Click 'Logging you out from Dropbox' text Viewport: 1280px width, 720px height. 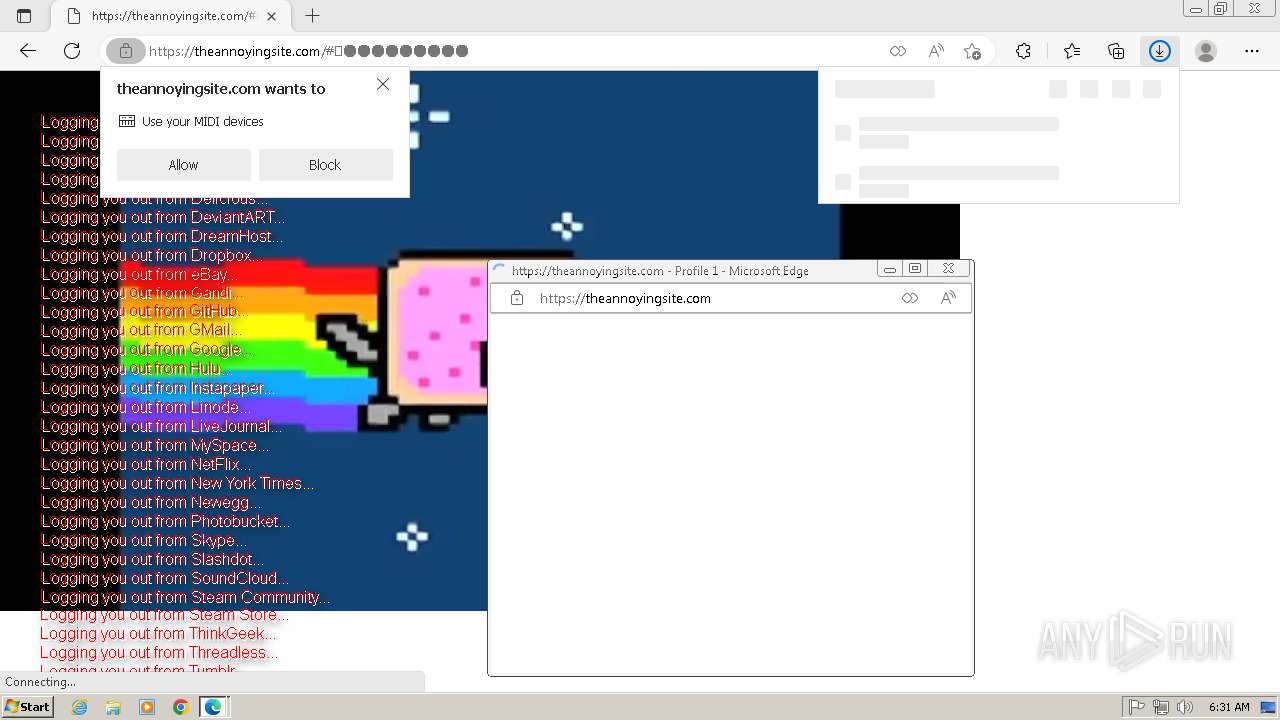click(x=152, y=255)
